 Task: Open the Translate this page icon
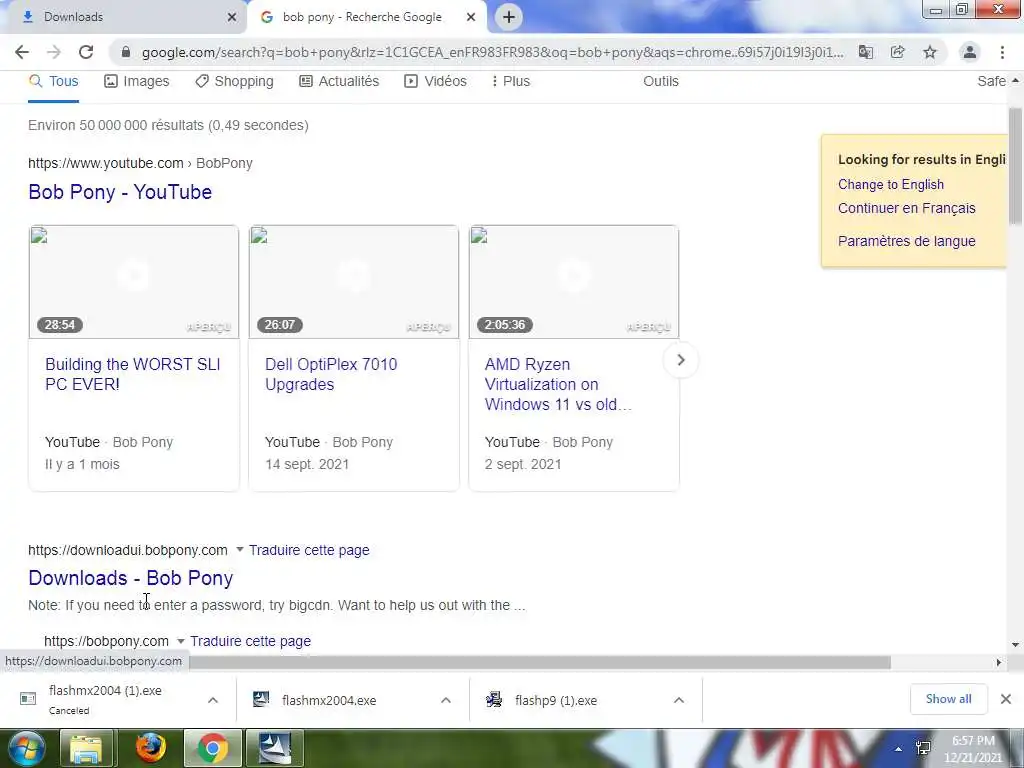point(865,52)
